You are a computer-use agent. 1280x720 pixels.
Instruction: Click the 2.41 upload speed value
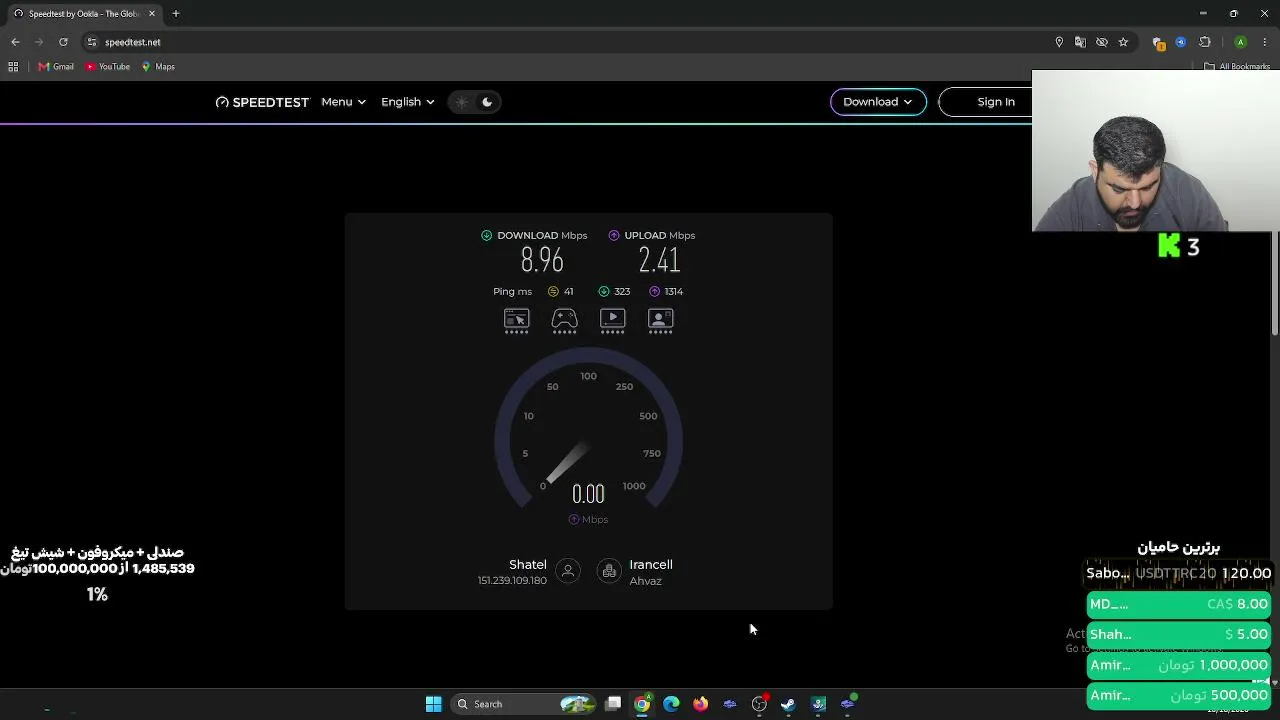pos(660,261)
